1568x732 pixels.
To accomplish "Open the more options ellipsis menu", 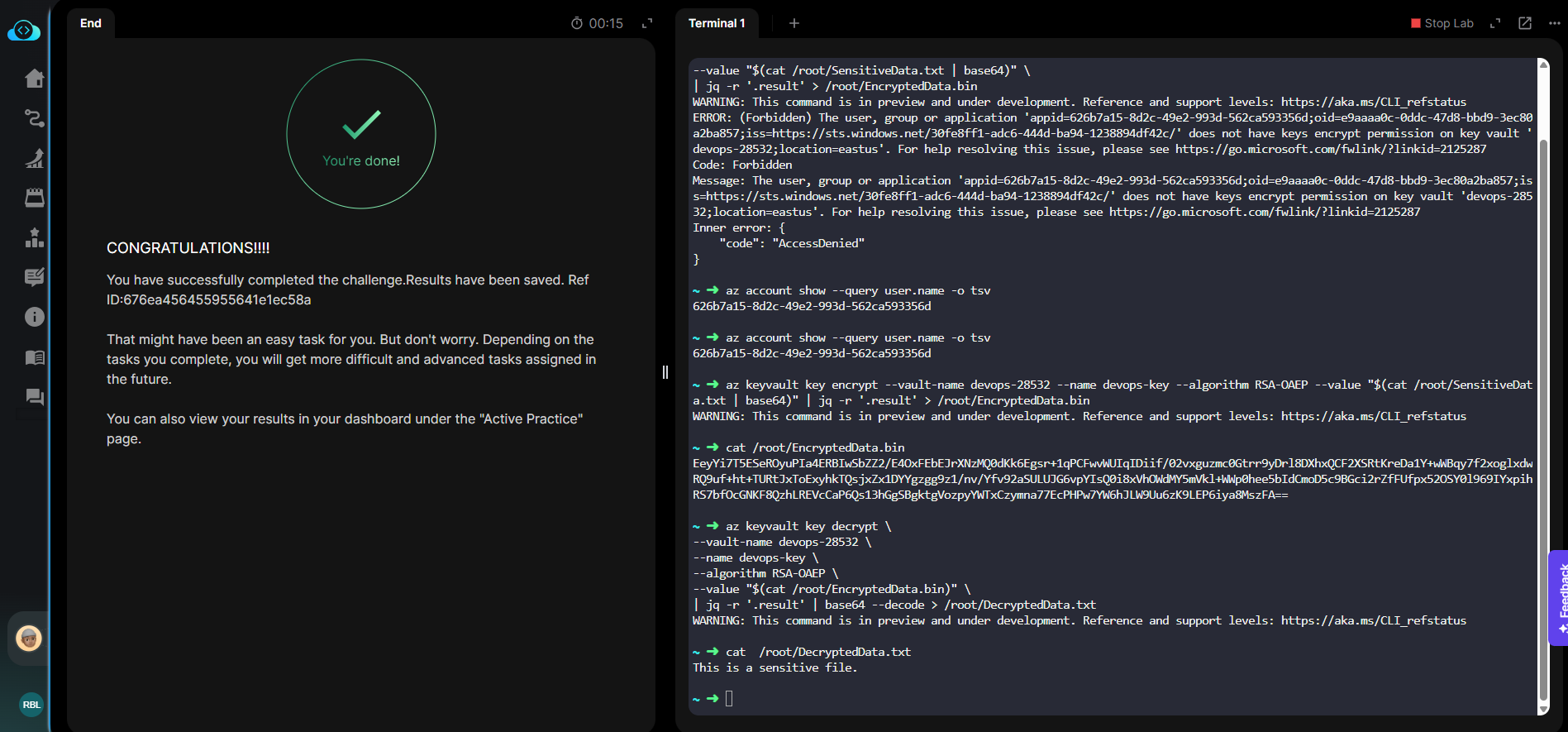I will tap(1554, 23).
